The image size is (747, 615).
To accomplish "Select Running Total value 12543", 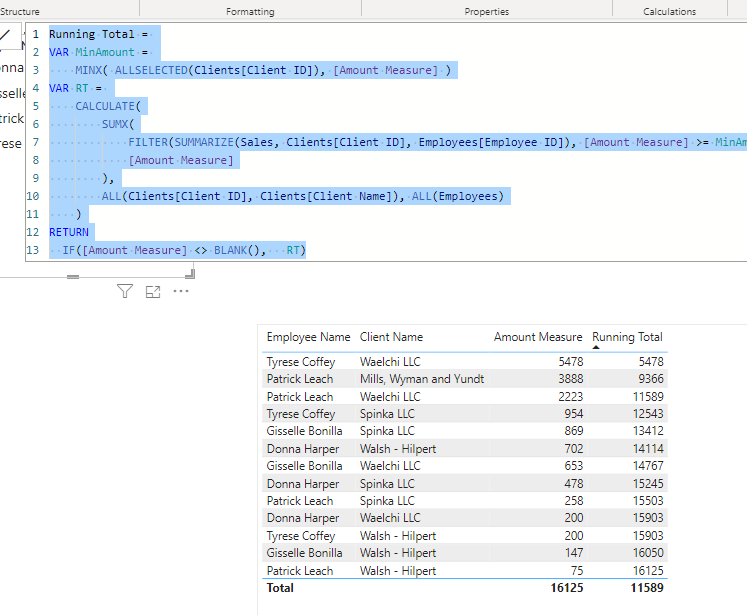I will coord(648,414).
